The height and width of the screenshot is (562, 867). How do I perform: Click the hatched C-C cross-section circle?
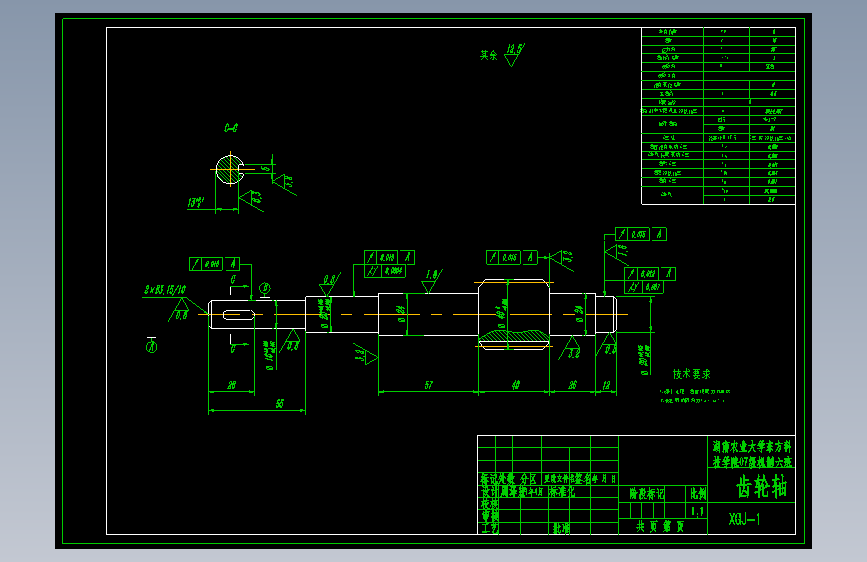click(229, 169)
